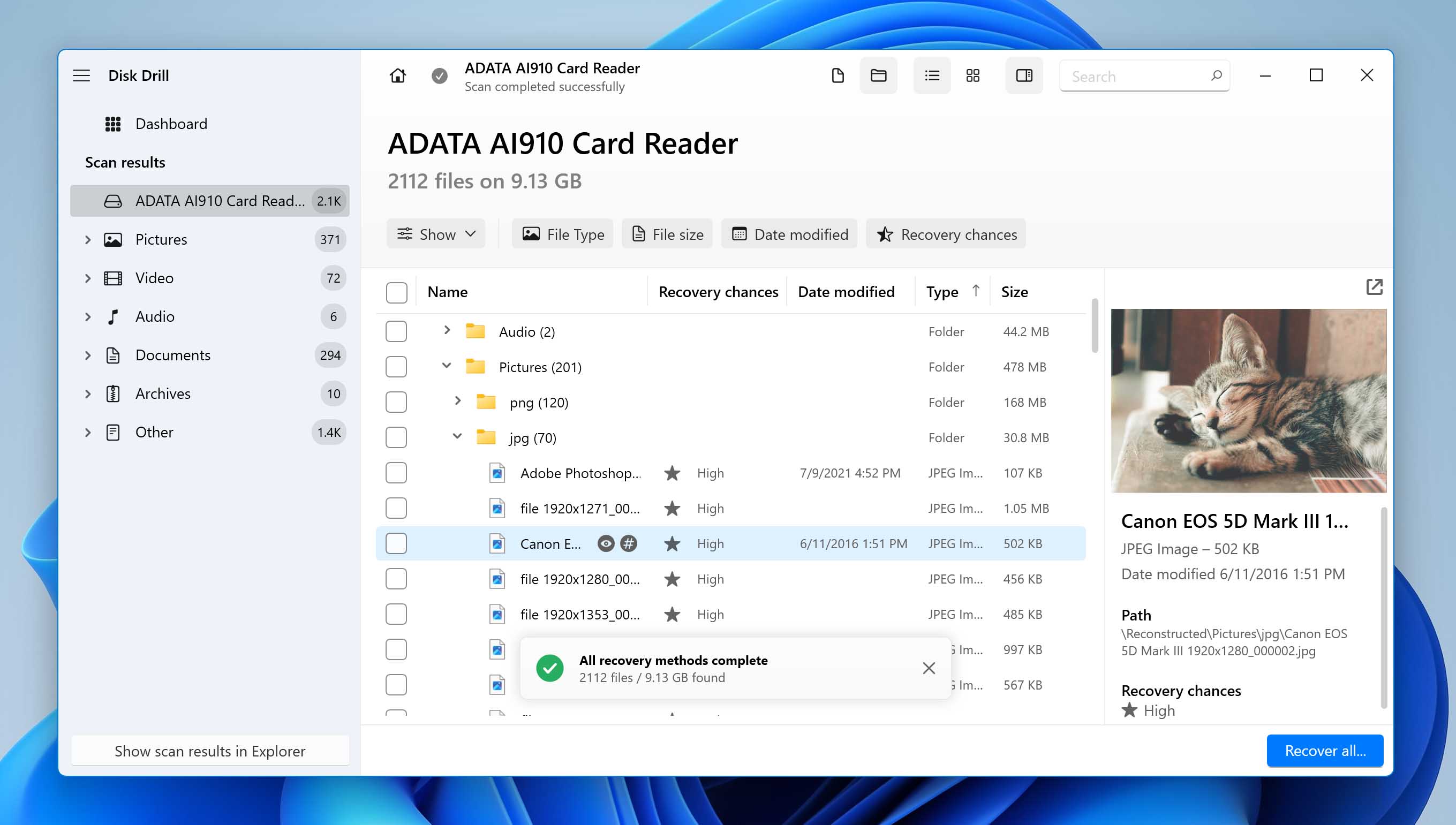Click the hash icon on Canon row
The width and height of the screenshot is (1456, 825).
point(629,544)
